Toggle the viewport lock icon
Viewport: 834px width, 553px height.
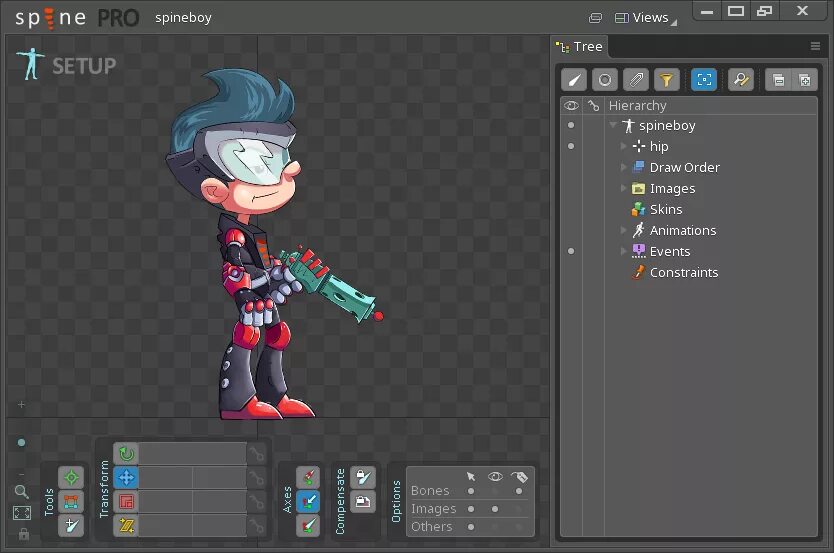tap(23, 533)
